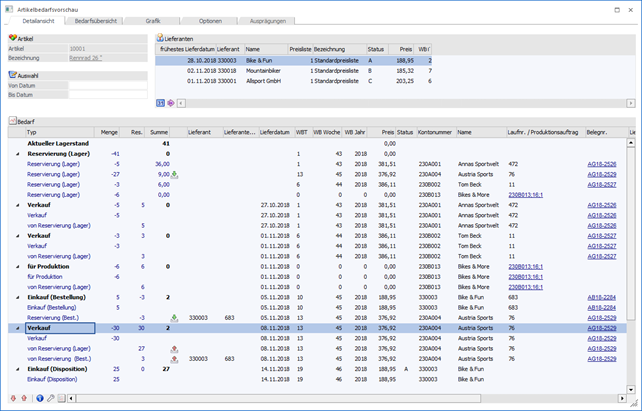Screen dimensions: 642x411
Task: Click the Von Datum input field
Action: coord(108,85)
